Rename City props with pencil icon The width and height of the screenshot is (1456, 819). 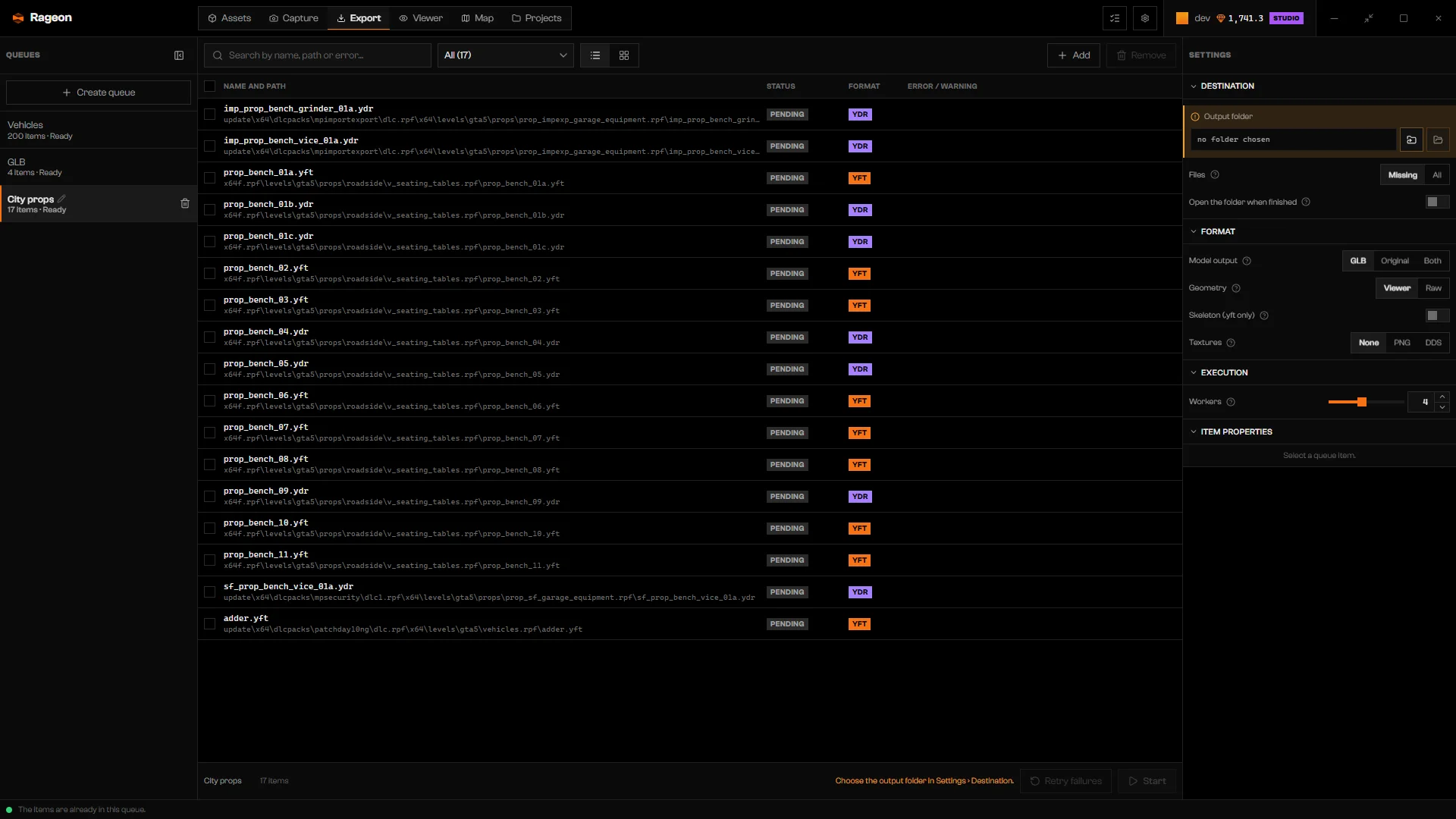pyautogui.click(x=61, y=199)
